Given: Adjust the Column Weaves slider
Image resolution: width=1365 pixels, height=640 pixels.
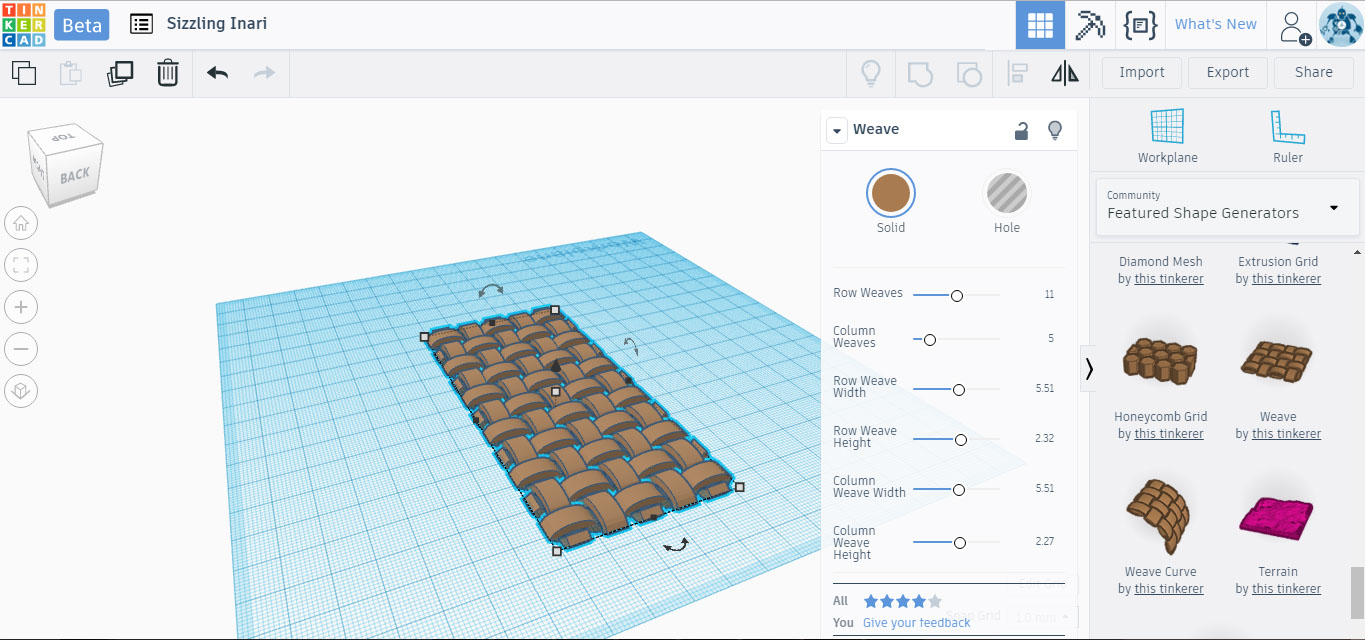Looking at the screenshot, I should point(929,340).
